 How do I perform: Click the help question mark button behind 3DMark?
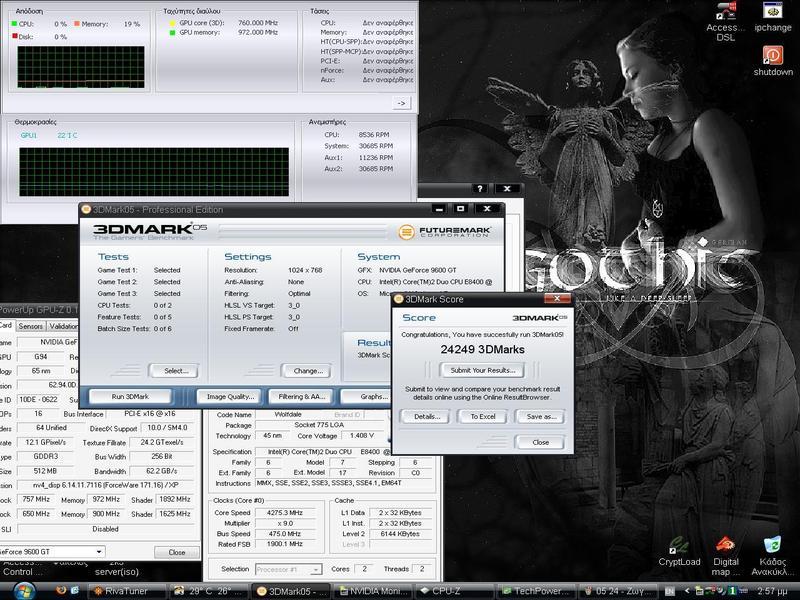click(x=480, y=188)
